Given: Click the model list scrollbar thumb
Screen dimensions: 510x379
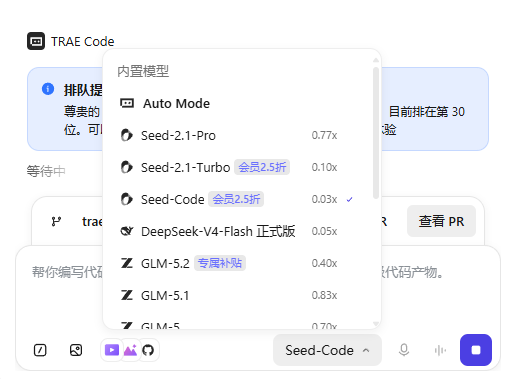Looking at the screenshot, I should click(376, 133).
